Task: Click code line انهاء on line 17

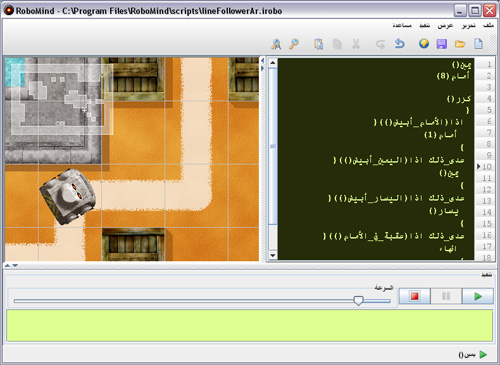Action: [x=448, y=249]
